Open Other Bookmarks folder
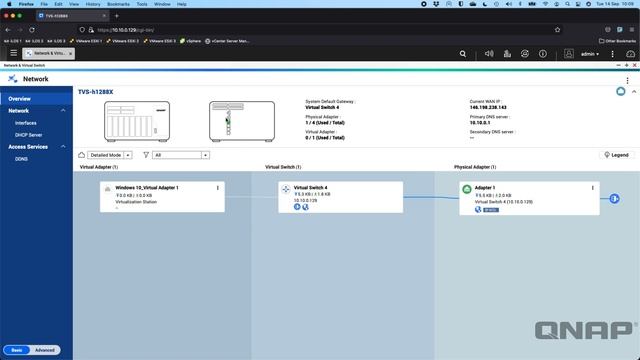This screenshot has width=640, height=360. (617, 41)
